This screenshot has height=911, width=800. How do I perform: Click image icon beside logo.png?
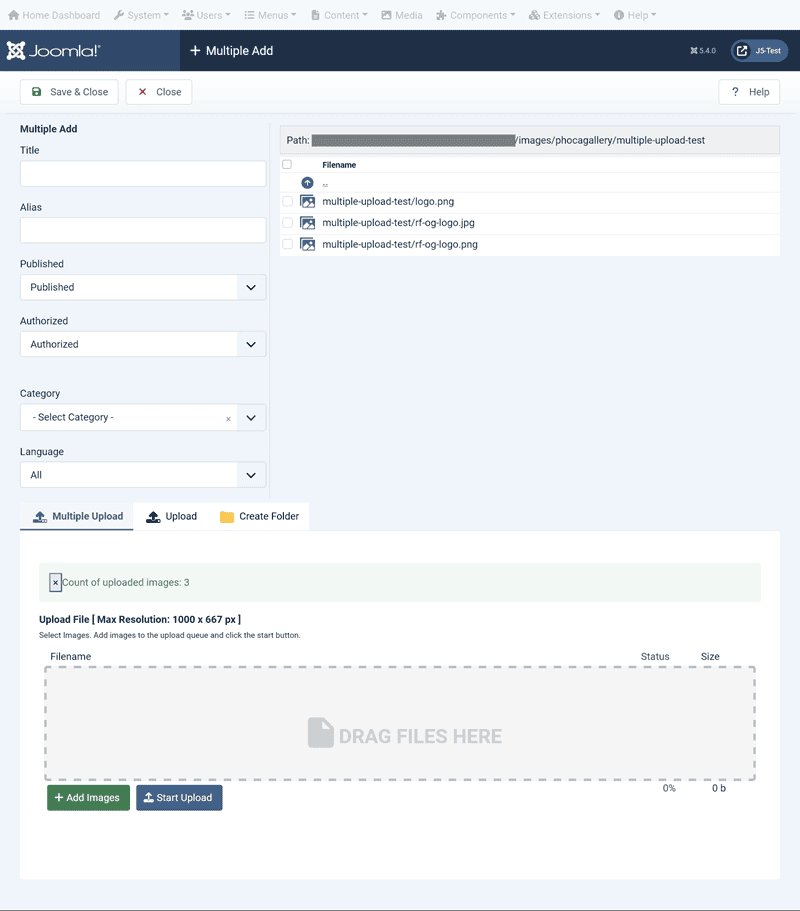[x=307, y=202]
